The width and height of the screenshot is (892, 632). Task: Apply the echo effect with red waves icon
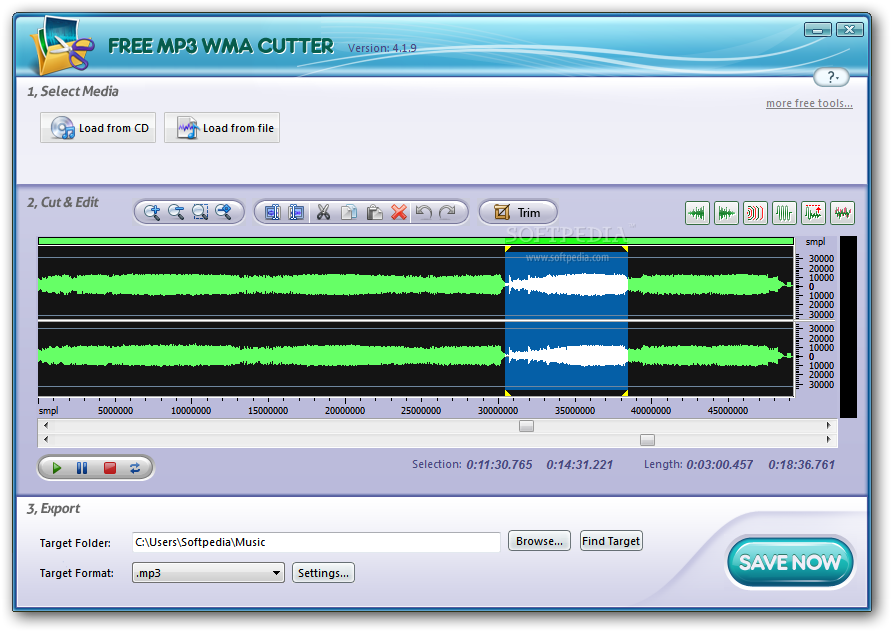(755, 213)
